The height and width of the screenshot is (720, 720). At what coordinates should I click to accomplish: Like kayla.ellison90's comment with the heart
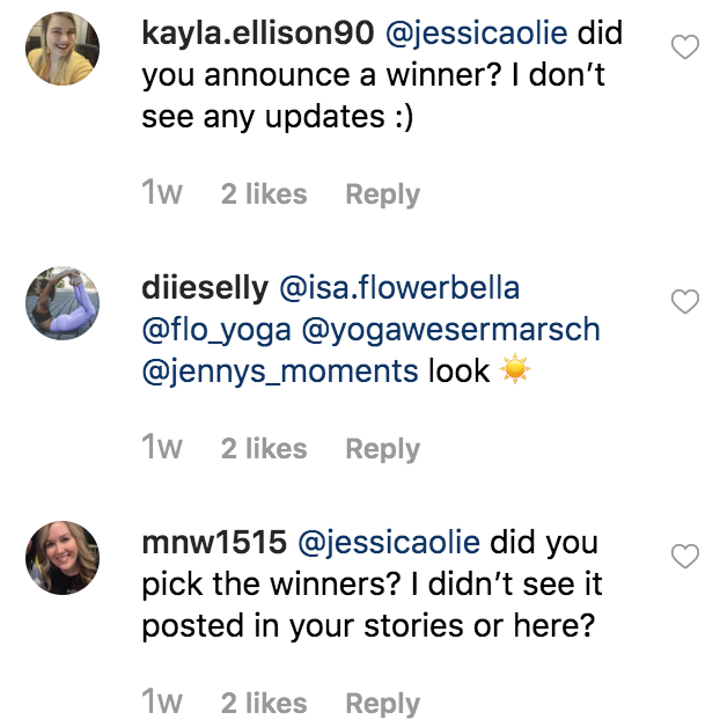coord(685,47)
